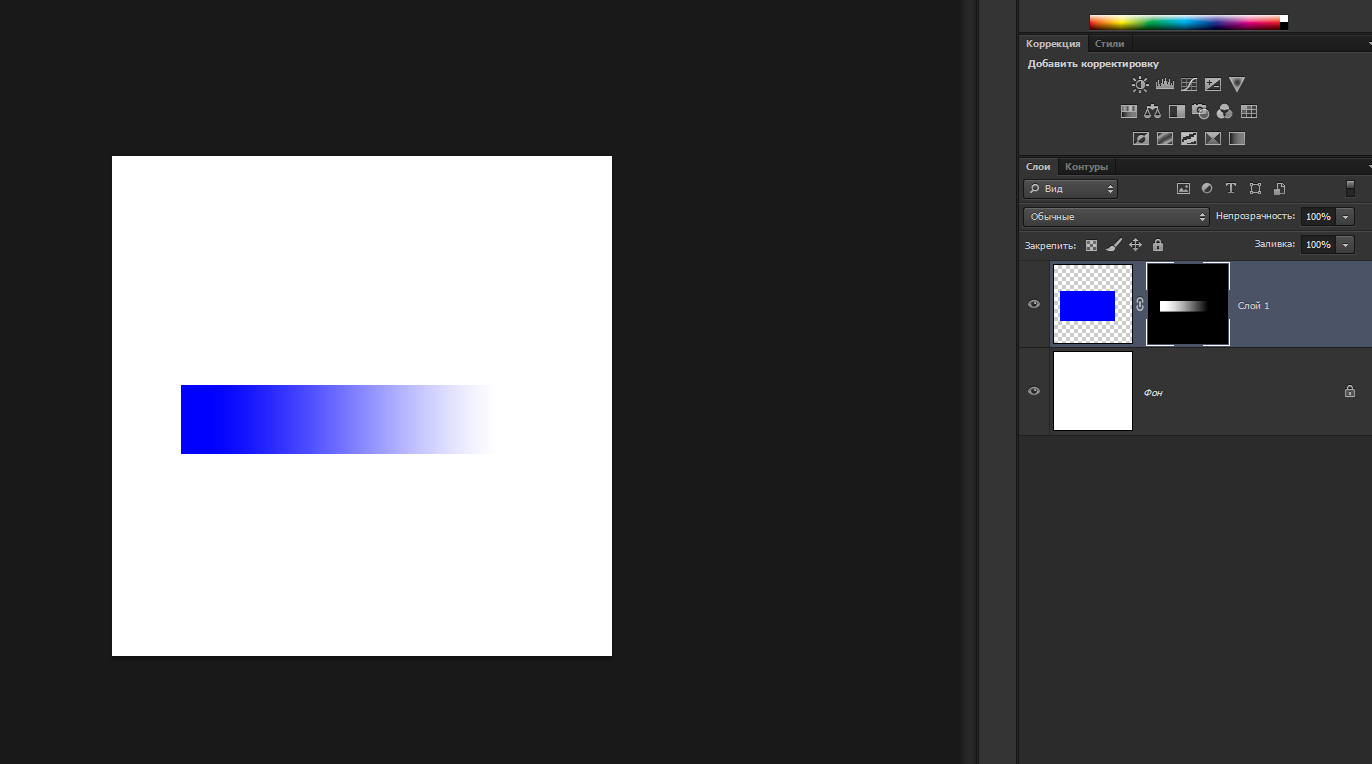The height and width of the screenshot is (764, 1372).
Task: Click the Слой 1 layer name
Action: [1253, 306]
